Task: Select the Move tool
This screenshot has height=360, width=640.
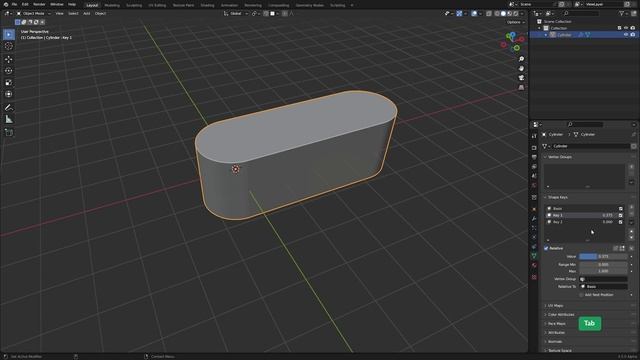Action: tap(9, 59)
